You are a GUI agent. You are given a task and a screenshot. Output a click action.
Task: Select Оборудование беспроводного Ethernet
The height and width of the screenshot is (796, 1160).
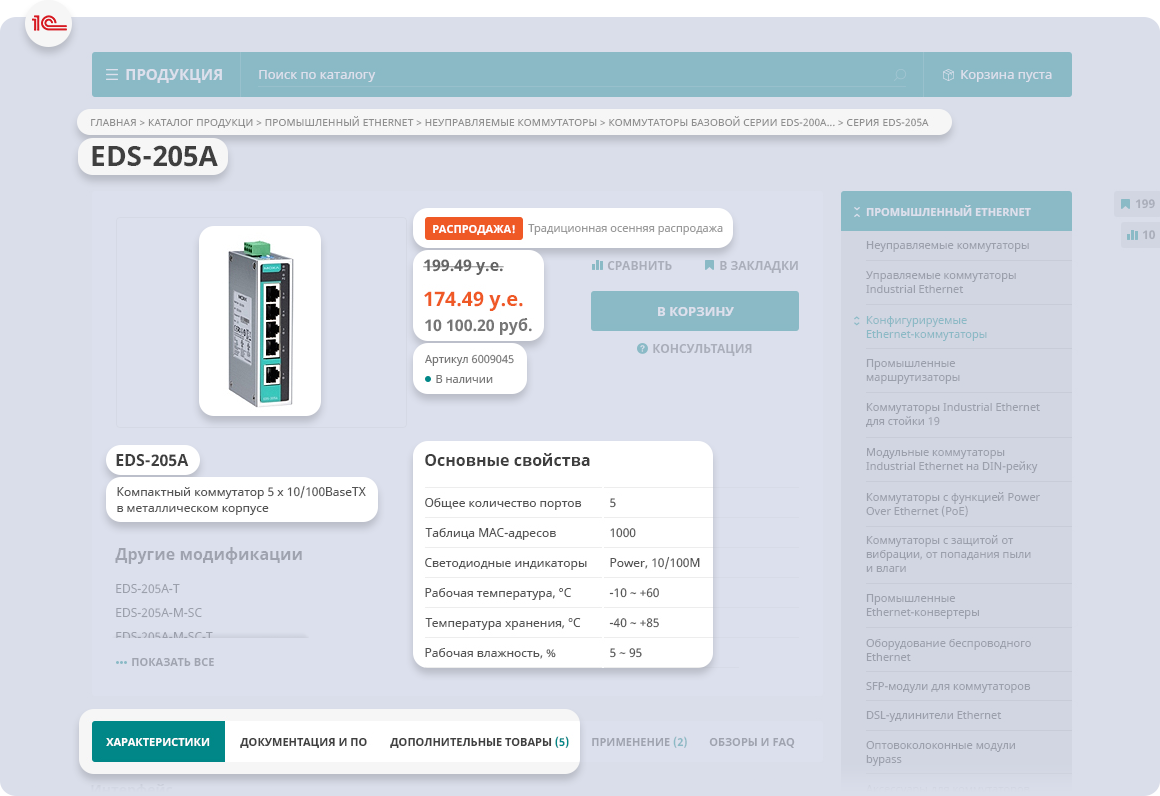(948, 650)
